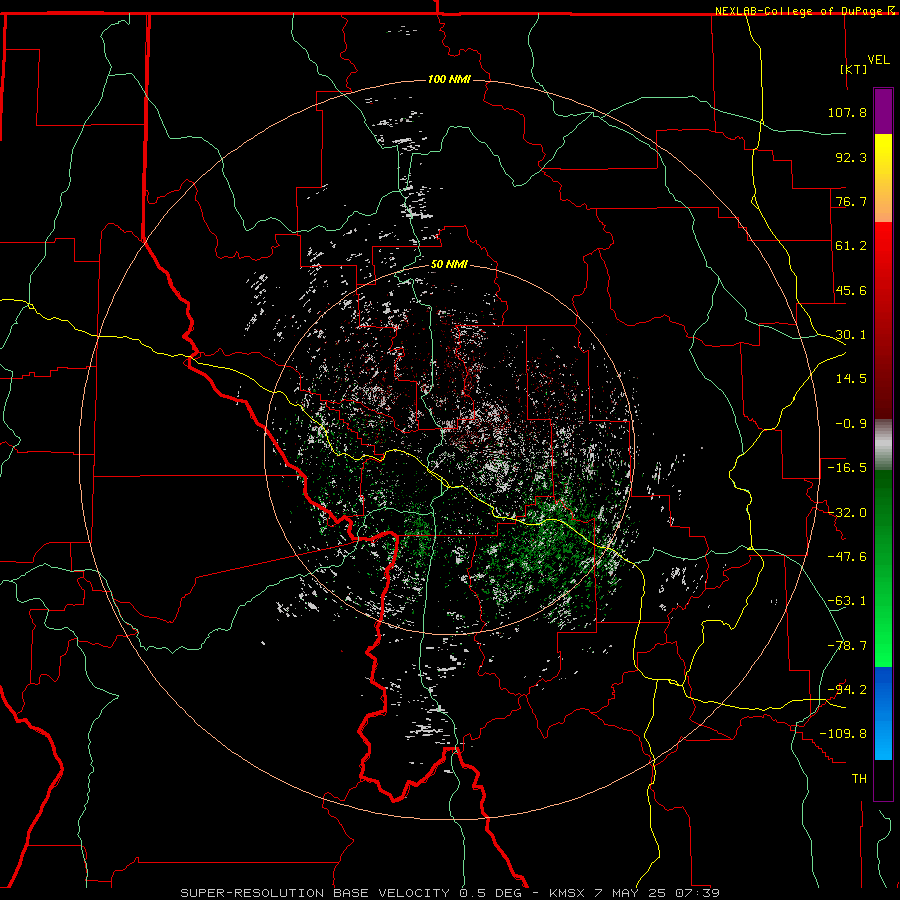
Task: Click the [KT] units label
Action: point(854,69)
